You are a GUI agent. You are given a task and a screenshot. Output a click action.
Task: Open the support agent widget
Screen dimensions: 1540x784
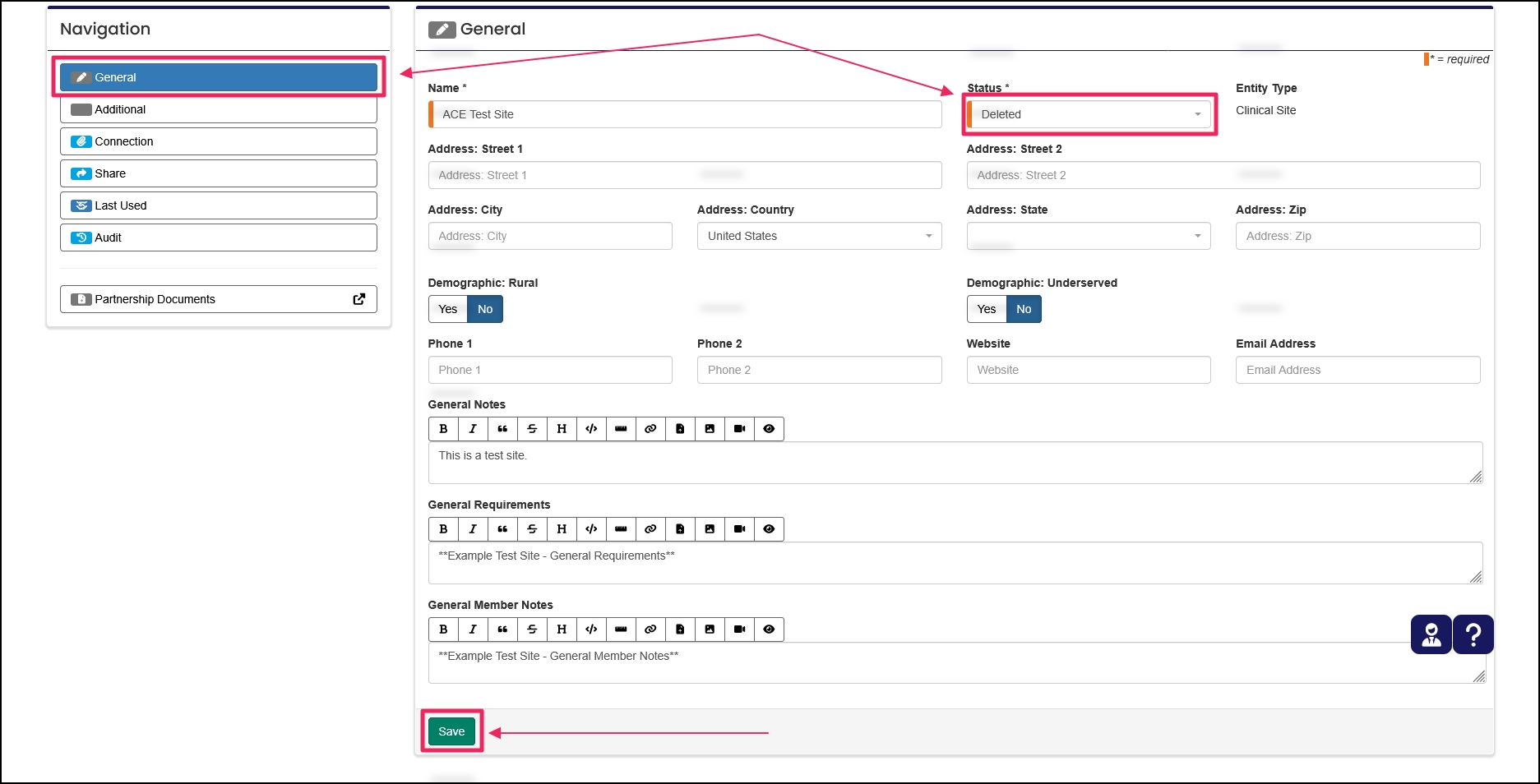point(1431,634)
